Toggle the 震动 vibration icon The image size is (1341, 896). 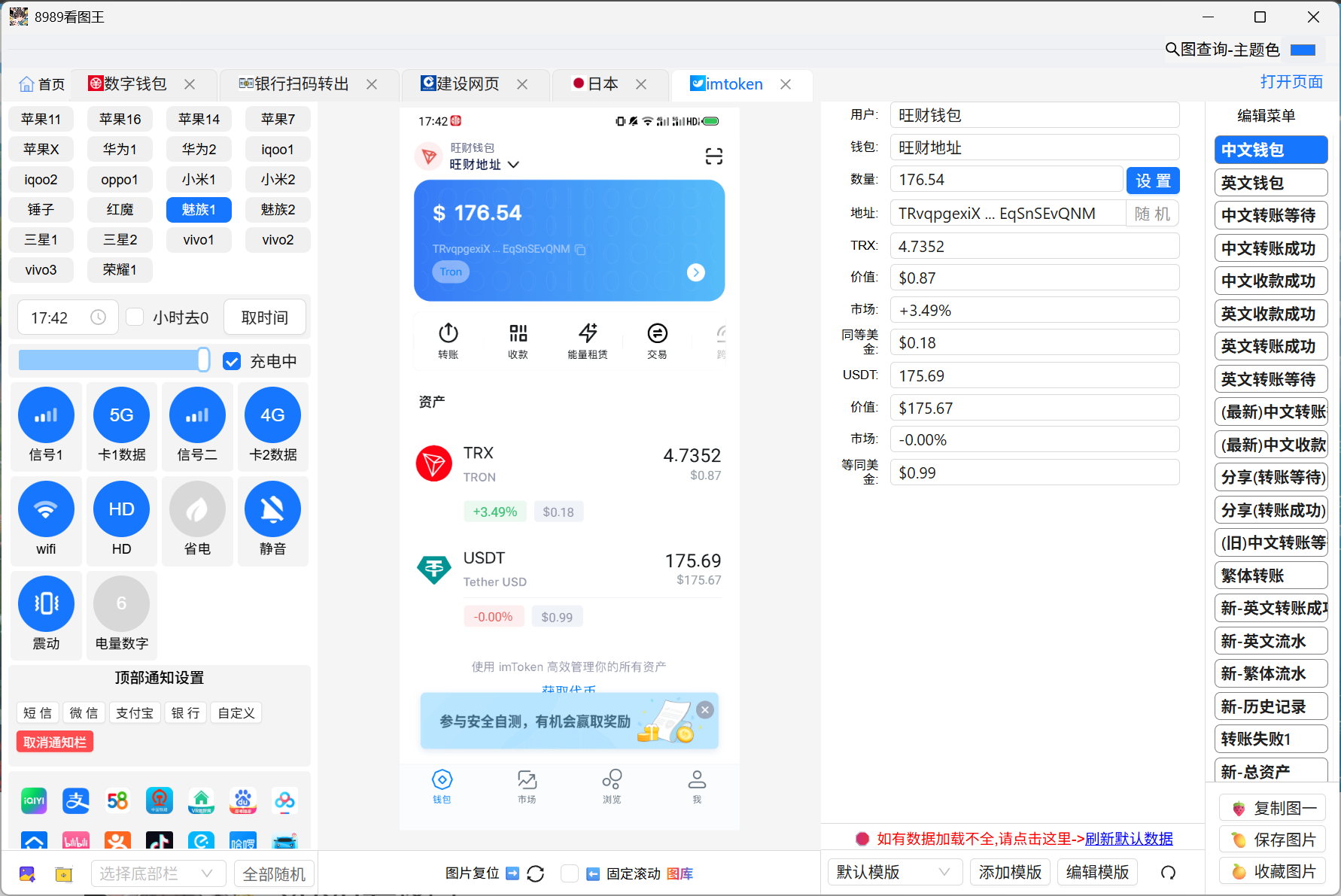point(46,603)
